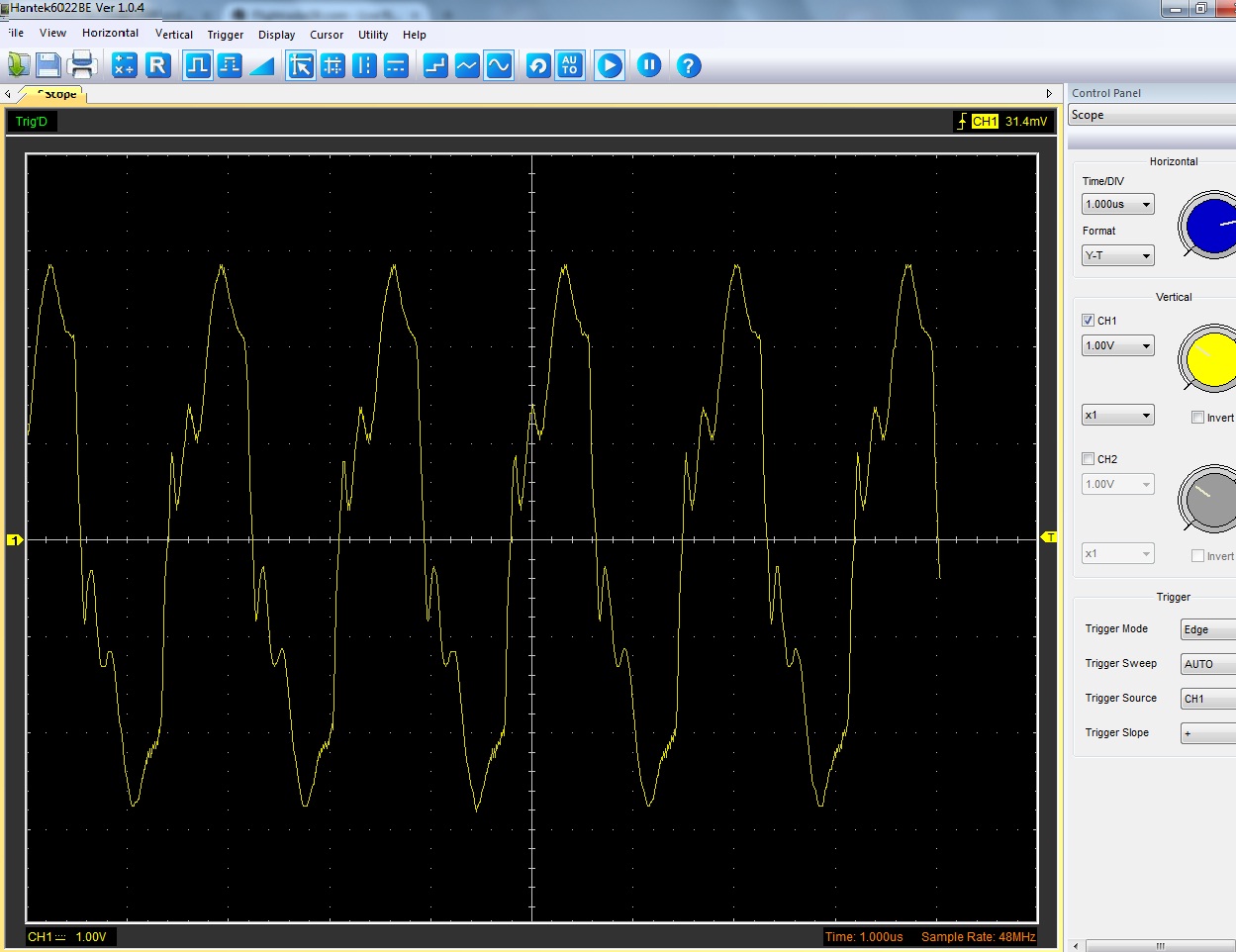Click the Sample Rate: 48MHz status text

(978, 936)
